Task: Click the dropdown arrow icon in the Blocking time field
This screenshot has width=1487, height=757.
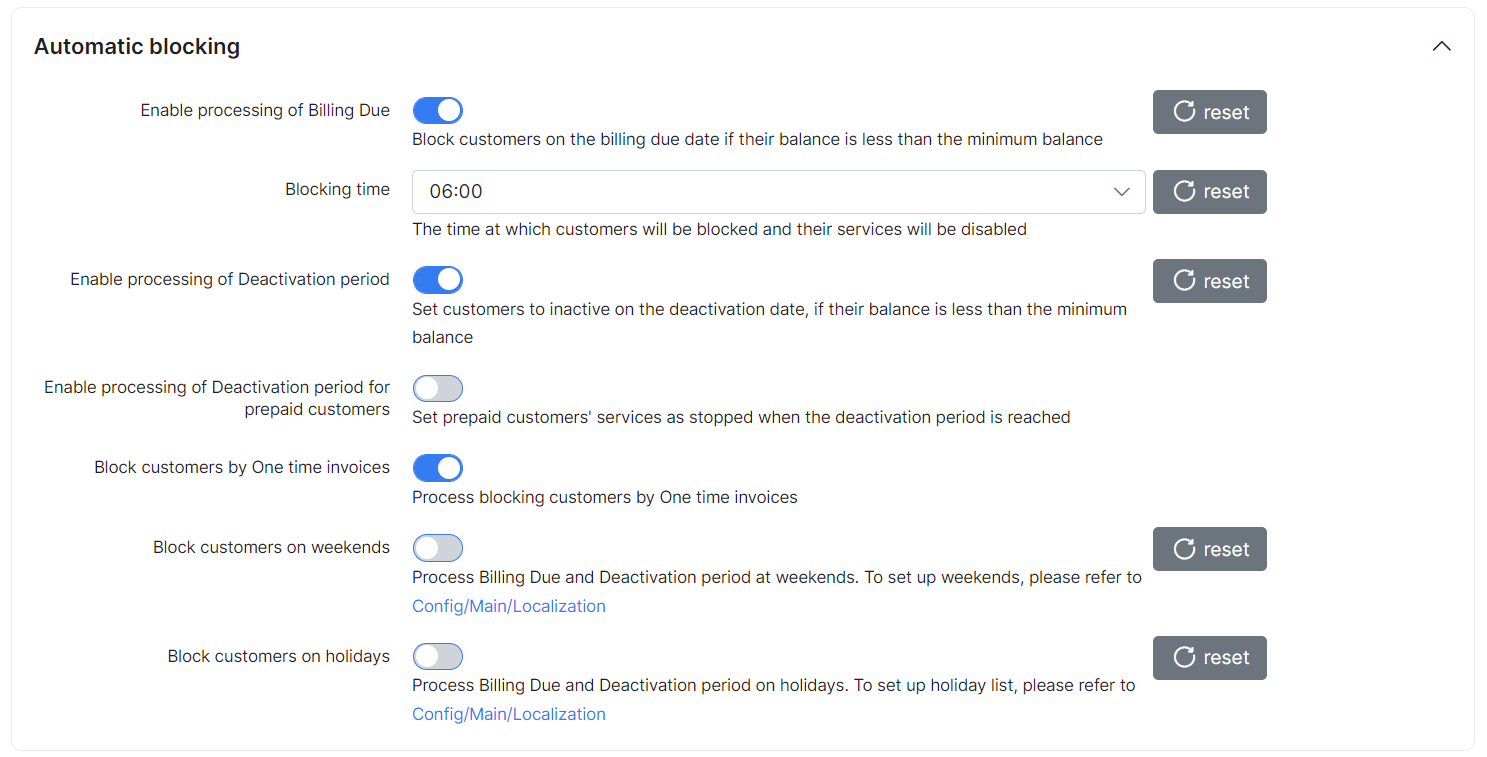Action: coord(1121,191)
